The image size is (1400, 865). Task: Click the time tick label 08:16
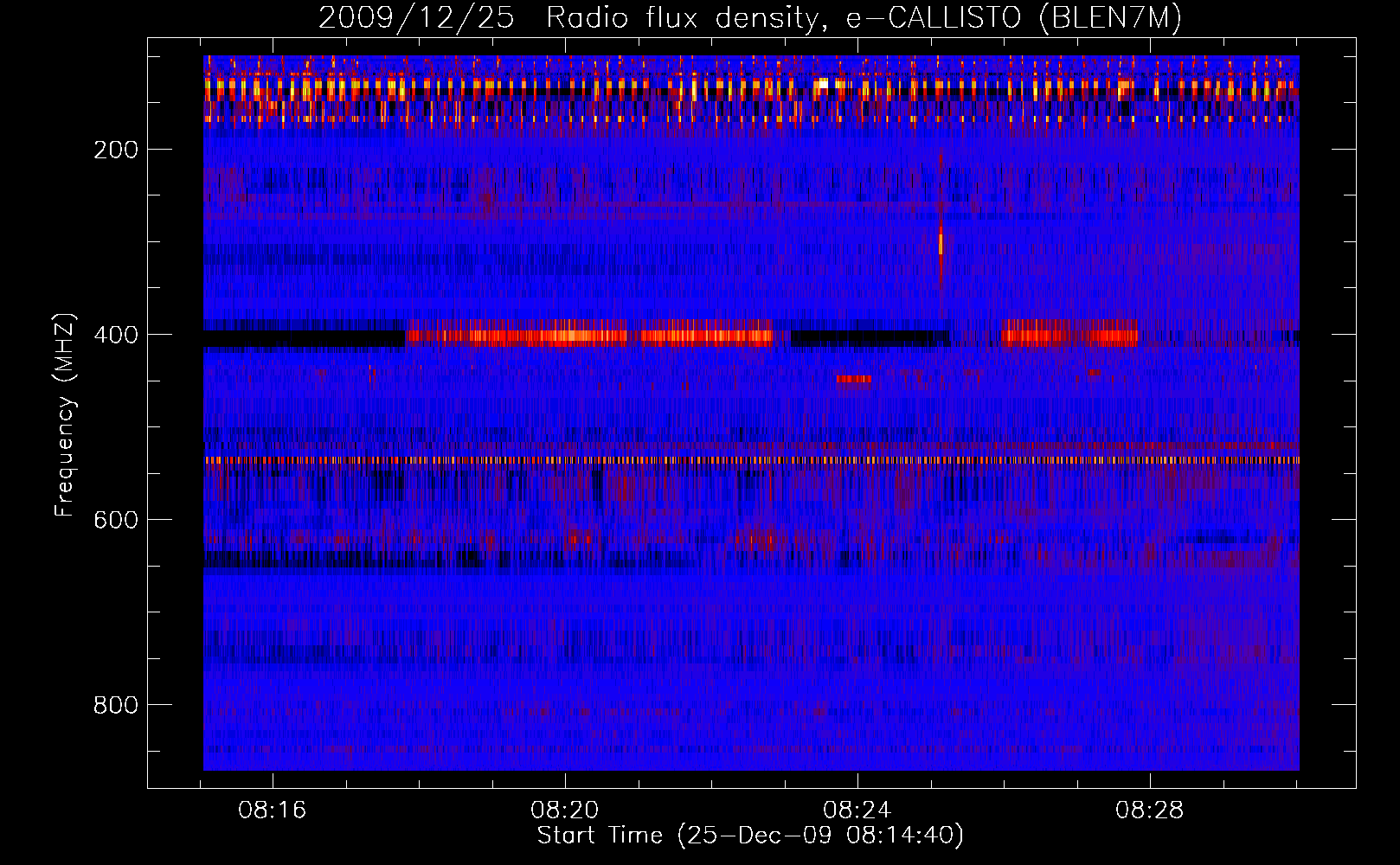click(x=273, y=811)
